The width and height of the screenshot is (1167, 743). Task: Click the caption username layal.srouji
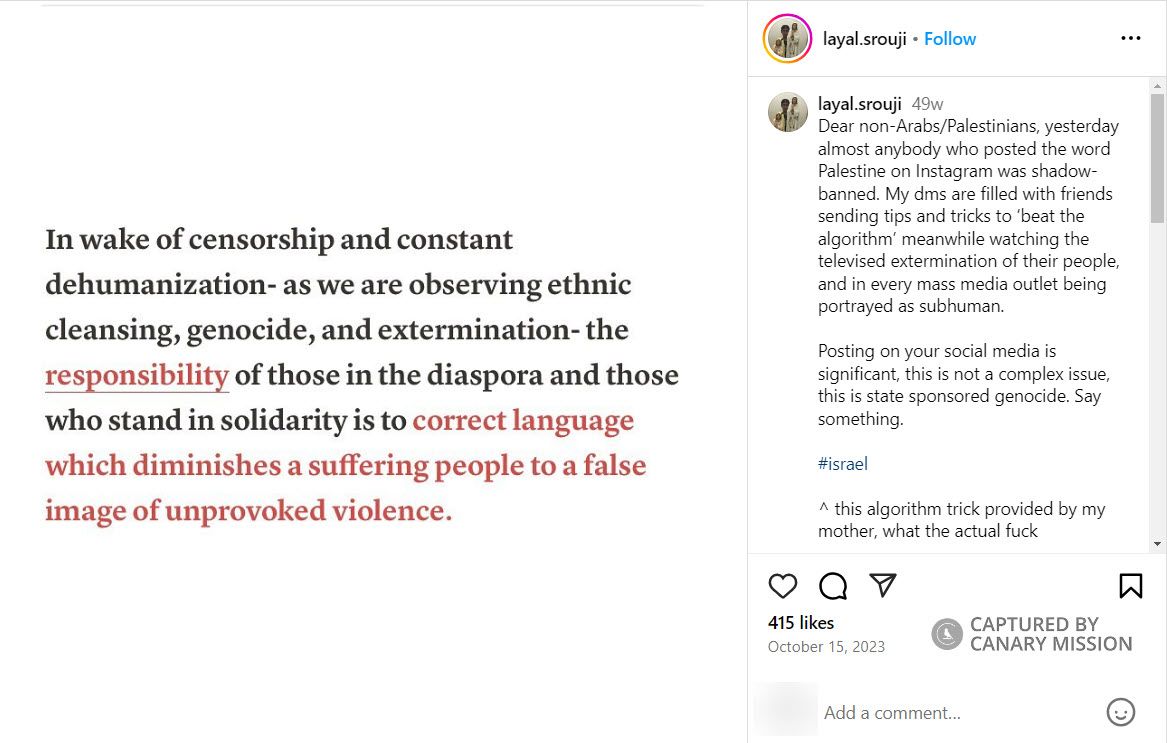[x=860, y=104]
